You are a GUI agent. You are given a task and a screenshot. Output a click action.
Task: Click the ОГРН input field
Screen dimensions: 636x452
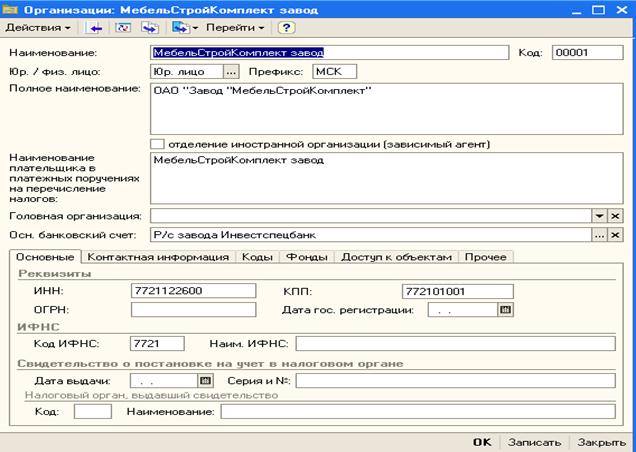(x=193, y=310)
